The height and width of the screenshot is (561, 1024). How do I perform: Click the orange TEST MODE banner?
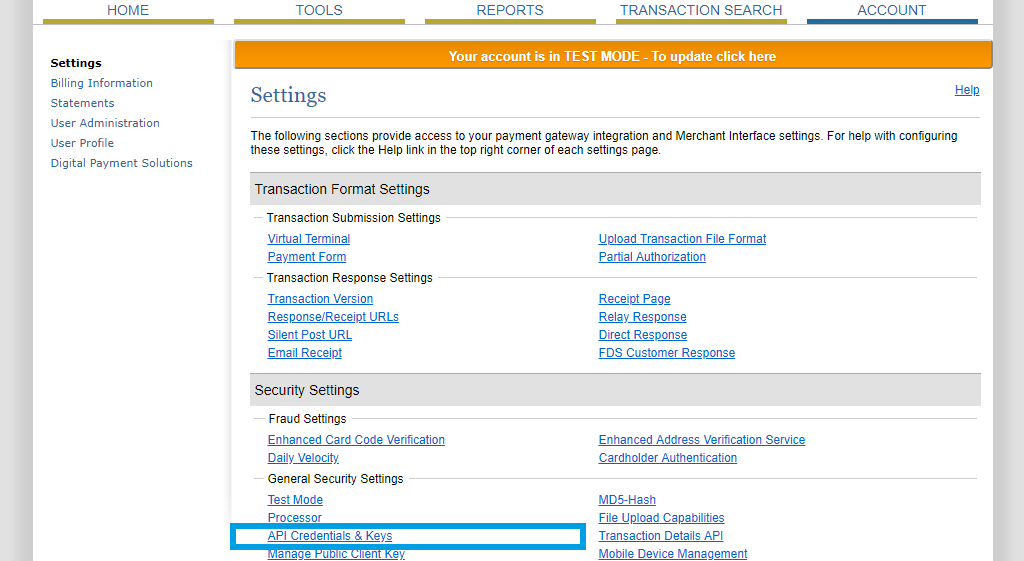[612, 56]
